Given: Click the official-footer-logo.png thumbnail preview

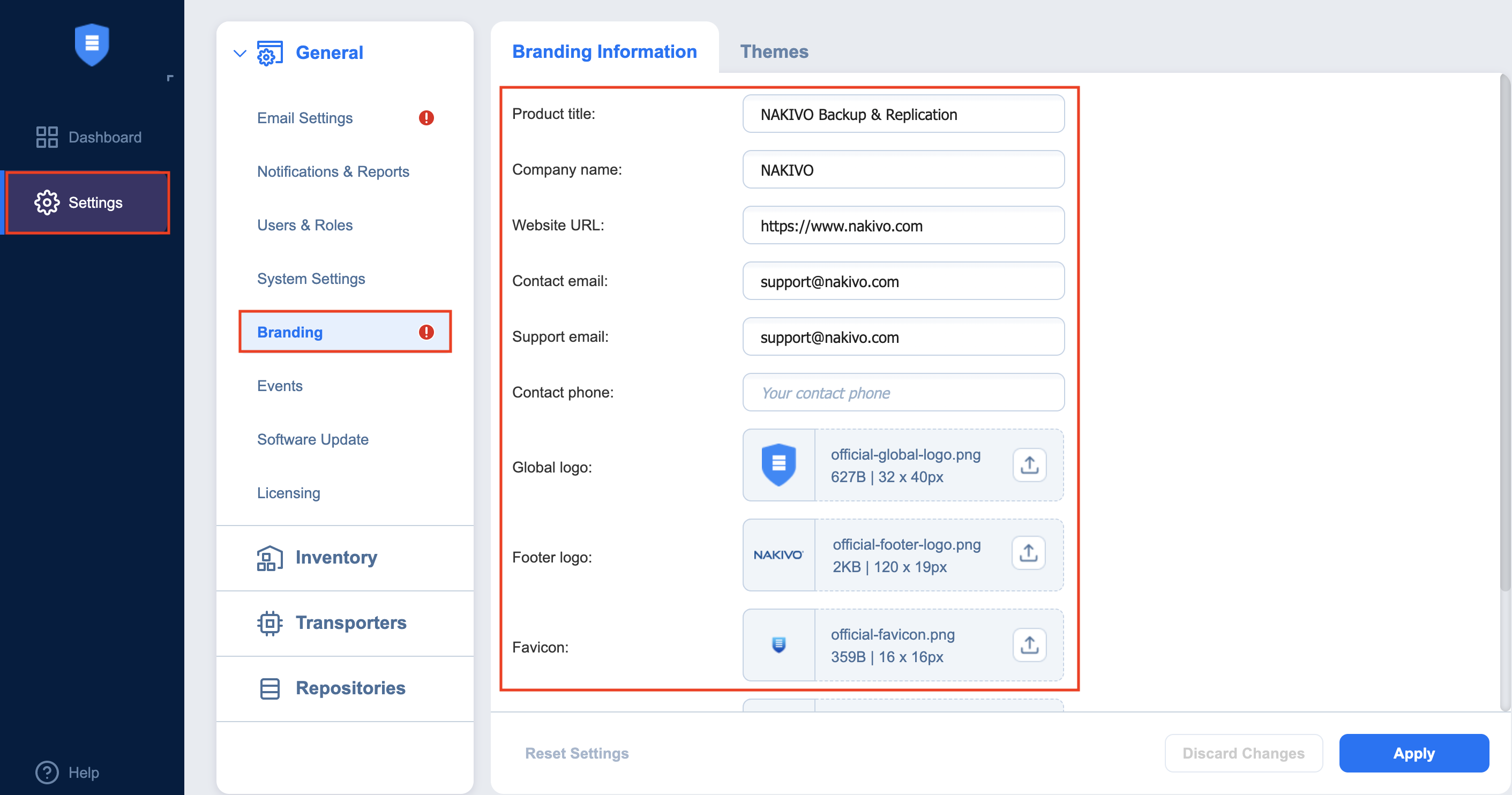Looking at the screenshot, I should pyautogui.click(x=779, y=555).
